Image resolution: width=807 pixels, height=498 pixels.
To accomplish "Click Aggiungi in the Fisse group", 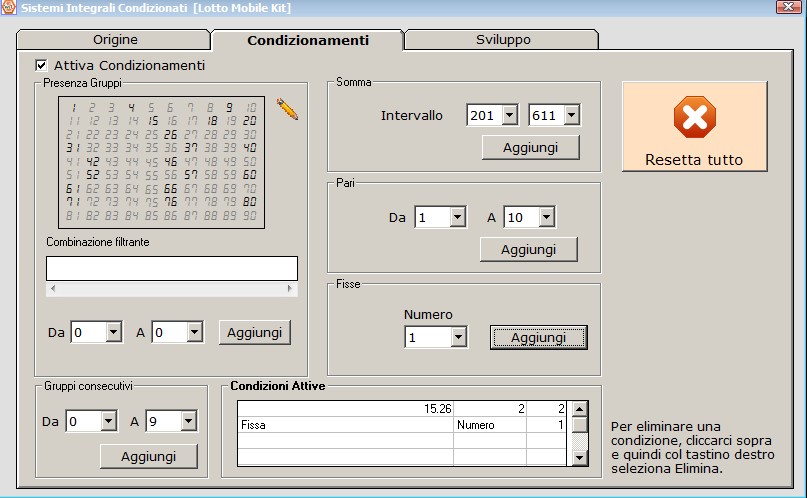I will (538, 337).
